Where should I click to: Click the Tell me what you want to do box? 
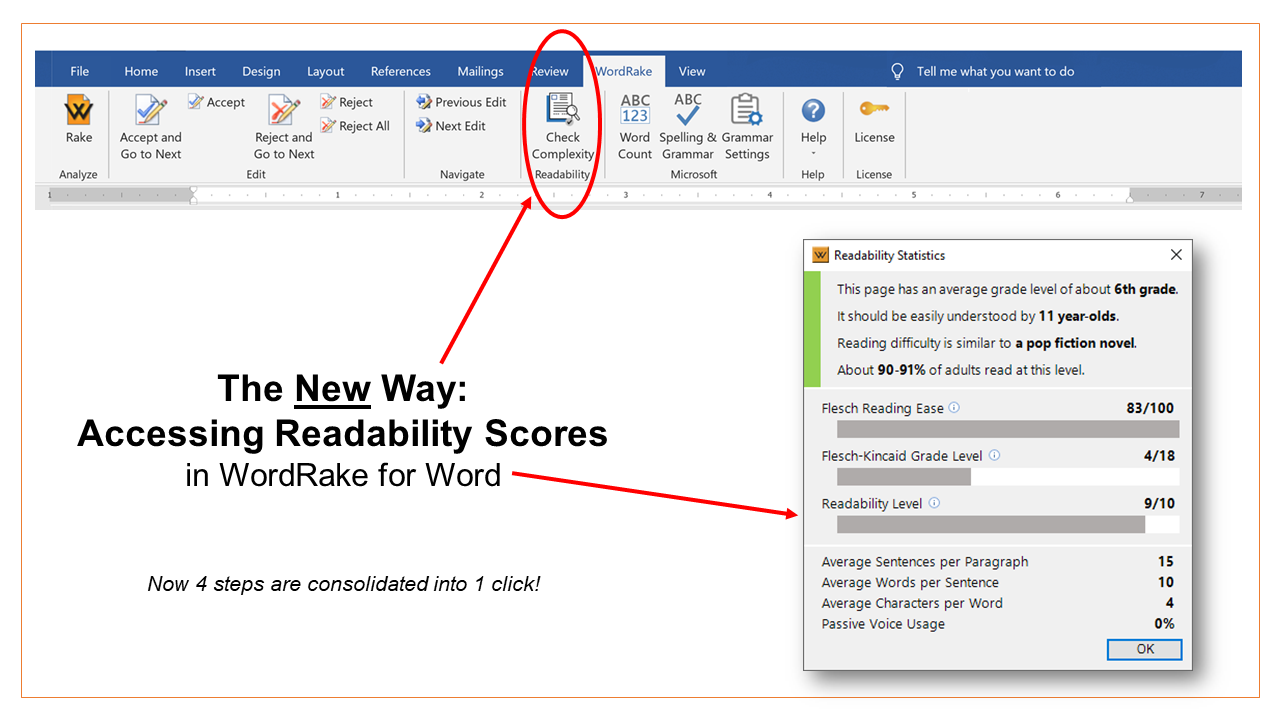coord(995,71)
